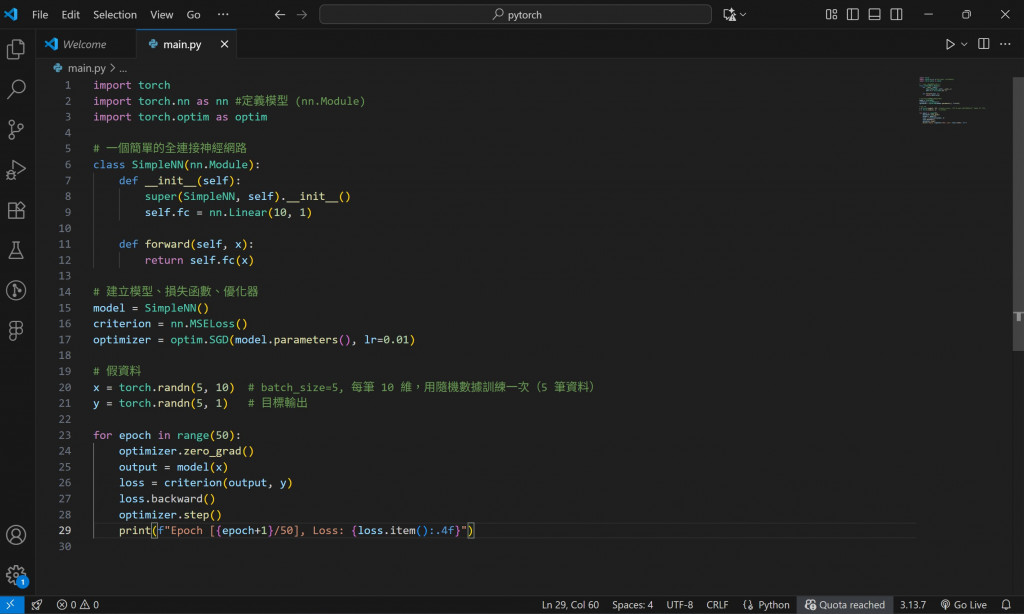1024x614 pixels.
Task: Open the Go menu
Action: (193, 14)
